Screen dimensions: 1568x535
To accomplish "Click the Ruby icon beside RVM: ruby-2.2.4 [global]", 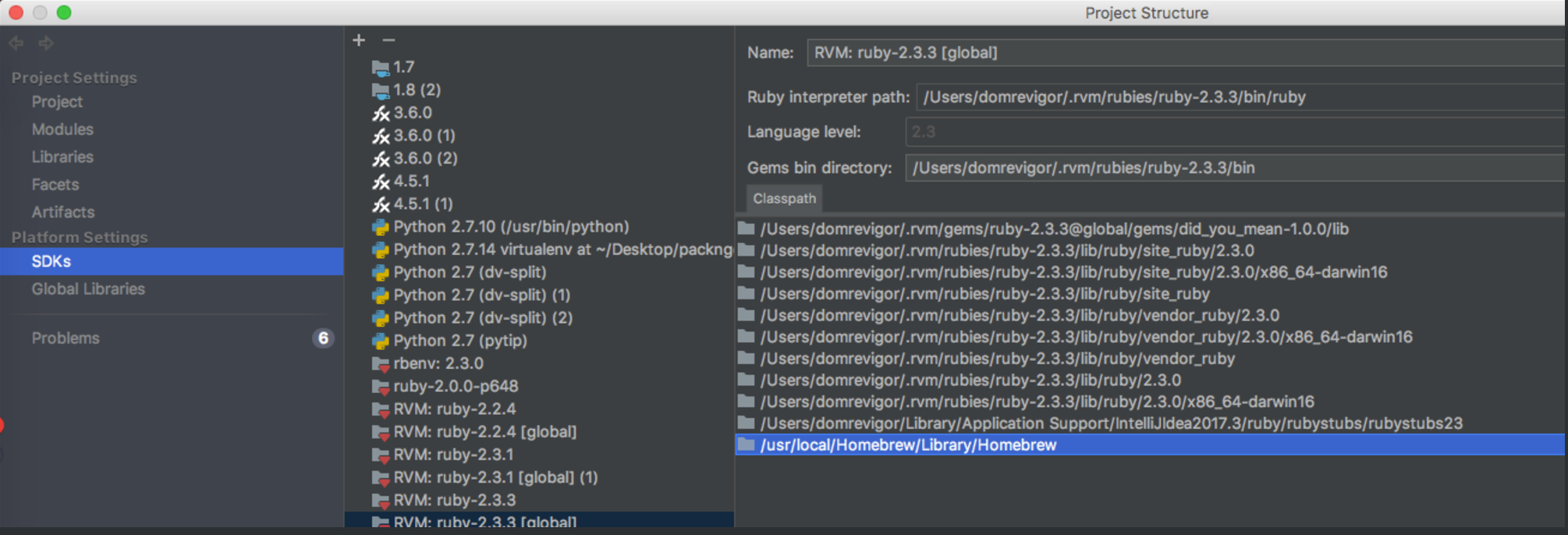I will point(381,432).
